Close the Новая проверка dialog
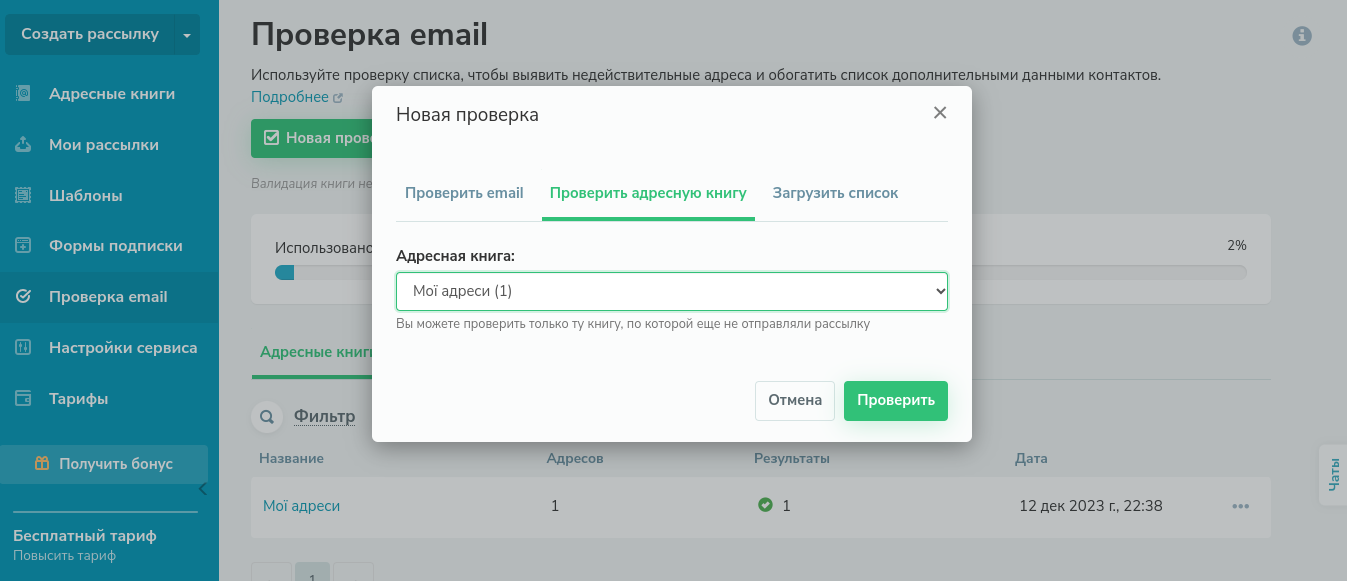The image size is (1347, 581). point(940,113)
